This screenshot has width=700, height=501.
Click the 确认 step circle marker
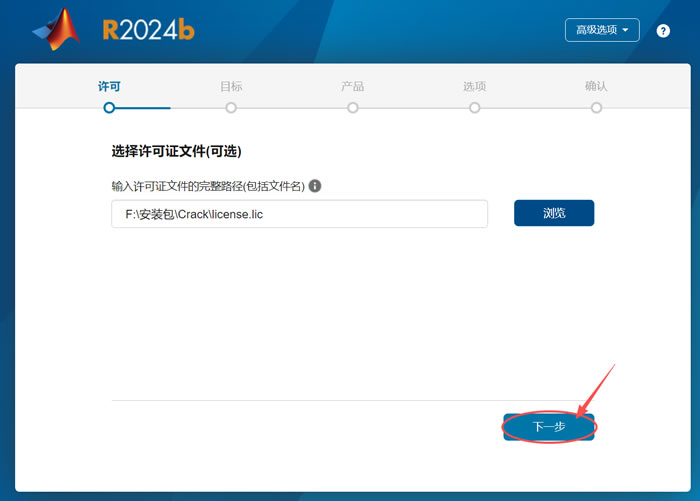point(596,107)
